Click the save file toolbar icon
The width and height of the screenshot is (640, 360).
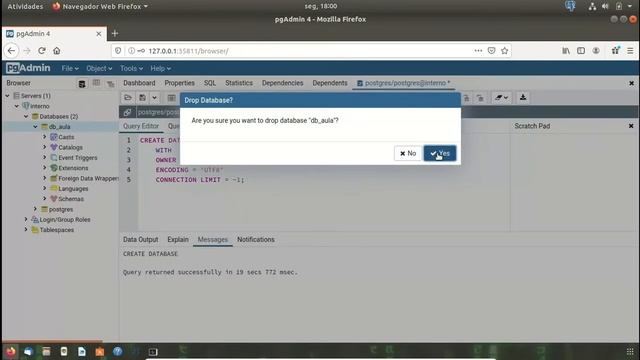(142, 98)
